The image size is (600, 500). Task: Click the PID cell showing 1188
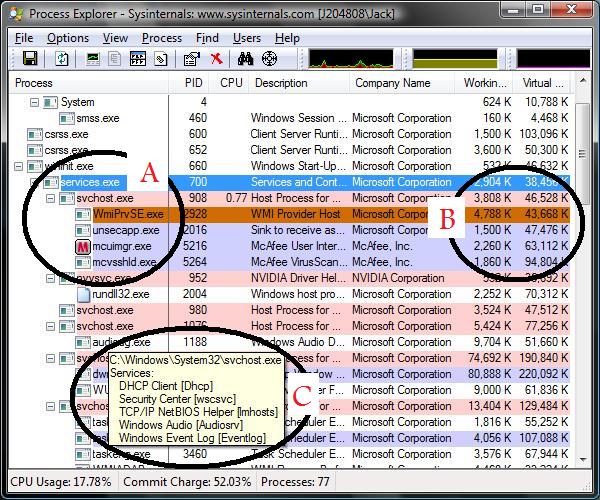click(x=195, y=342)
